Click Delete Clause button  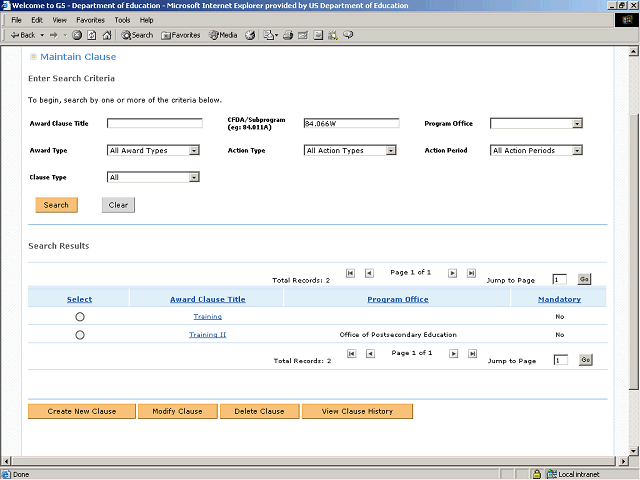coord(259,411)
